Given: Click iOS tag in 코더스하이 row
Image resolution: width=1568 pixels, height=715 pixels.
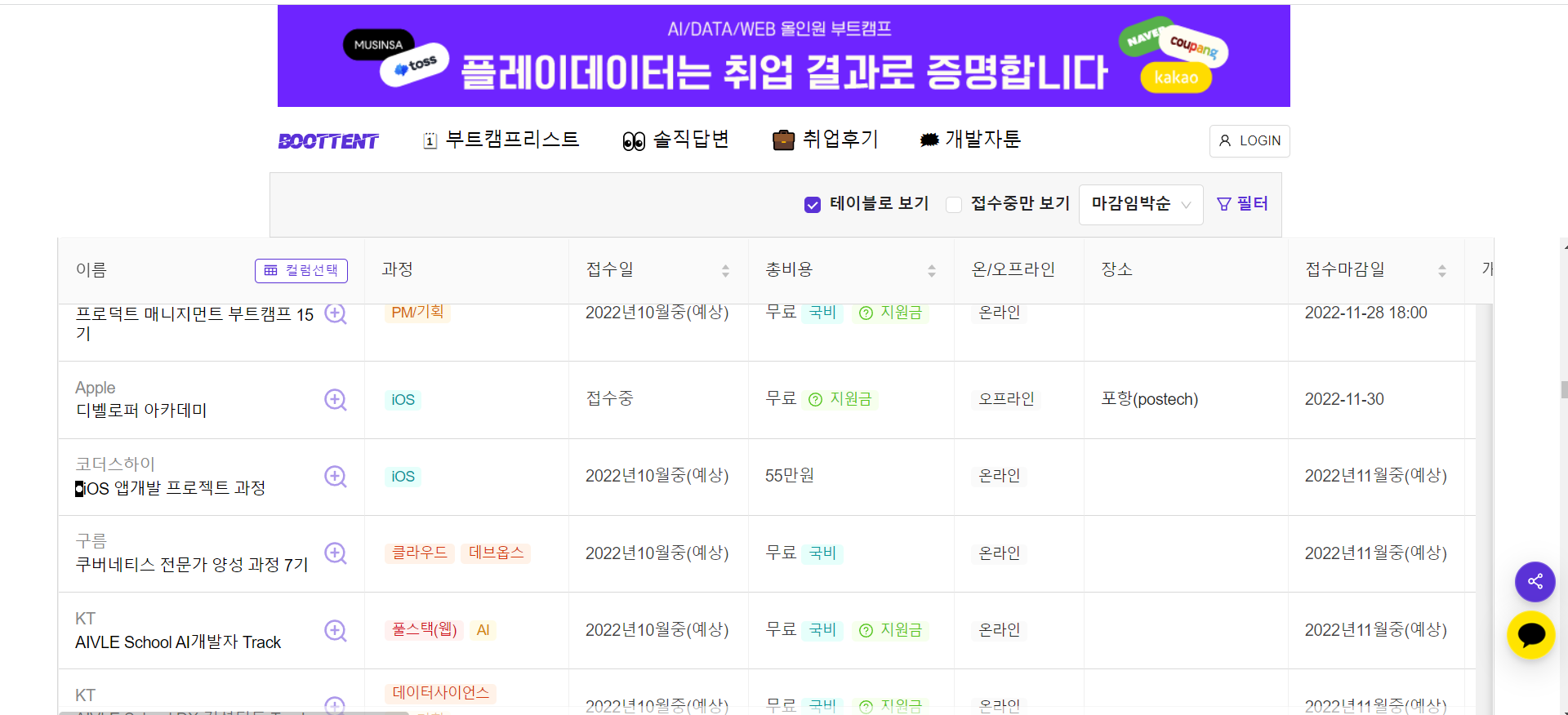Looking at the screenshot, I should coord(403,476).
